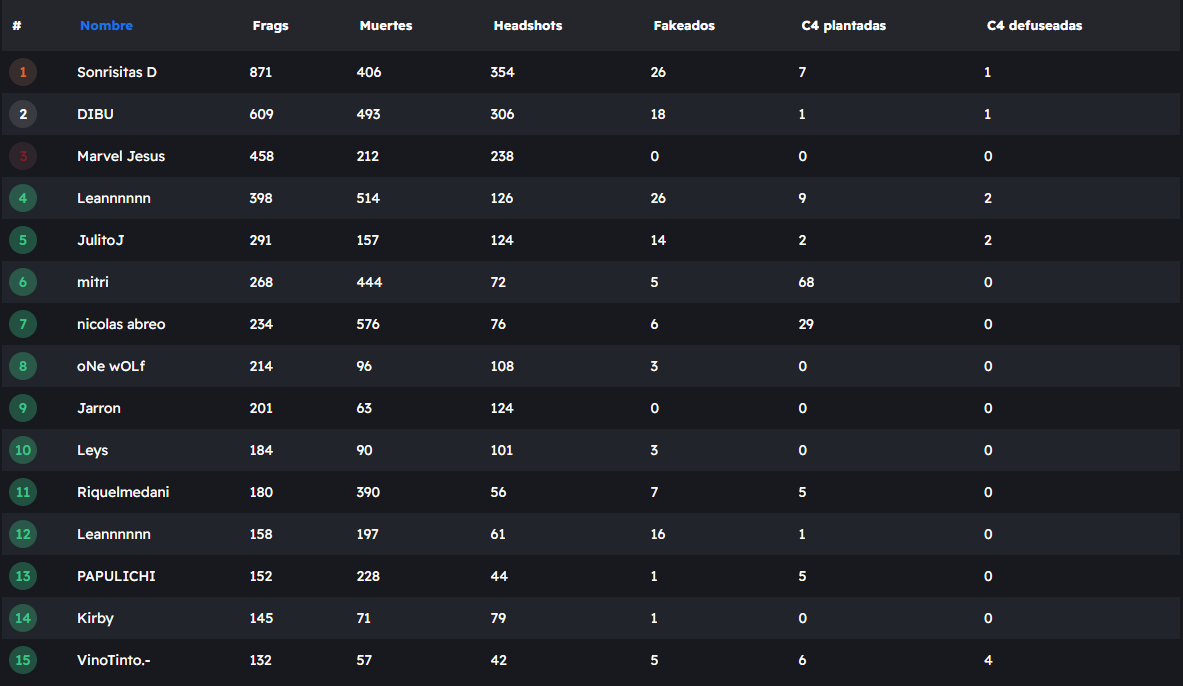This screenshot has width=1183, height=686.
Task: Click the rank 15 badge icon
Action: point(23,660)
